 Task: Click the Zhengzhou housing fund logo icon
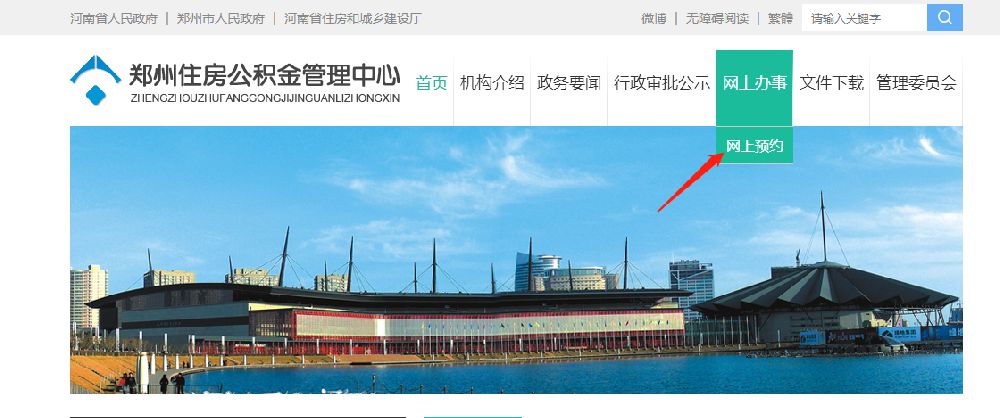(x=95, y=80)
